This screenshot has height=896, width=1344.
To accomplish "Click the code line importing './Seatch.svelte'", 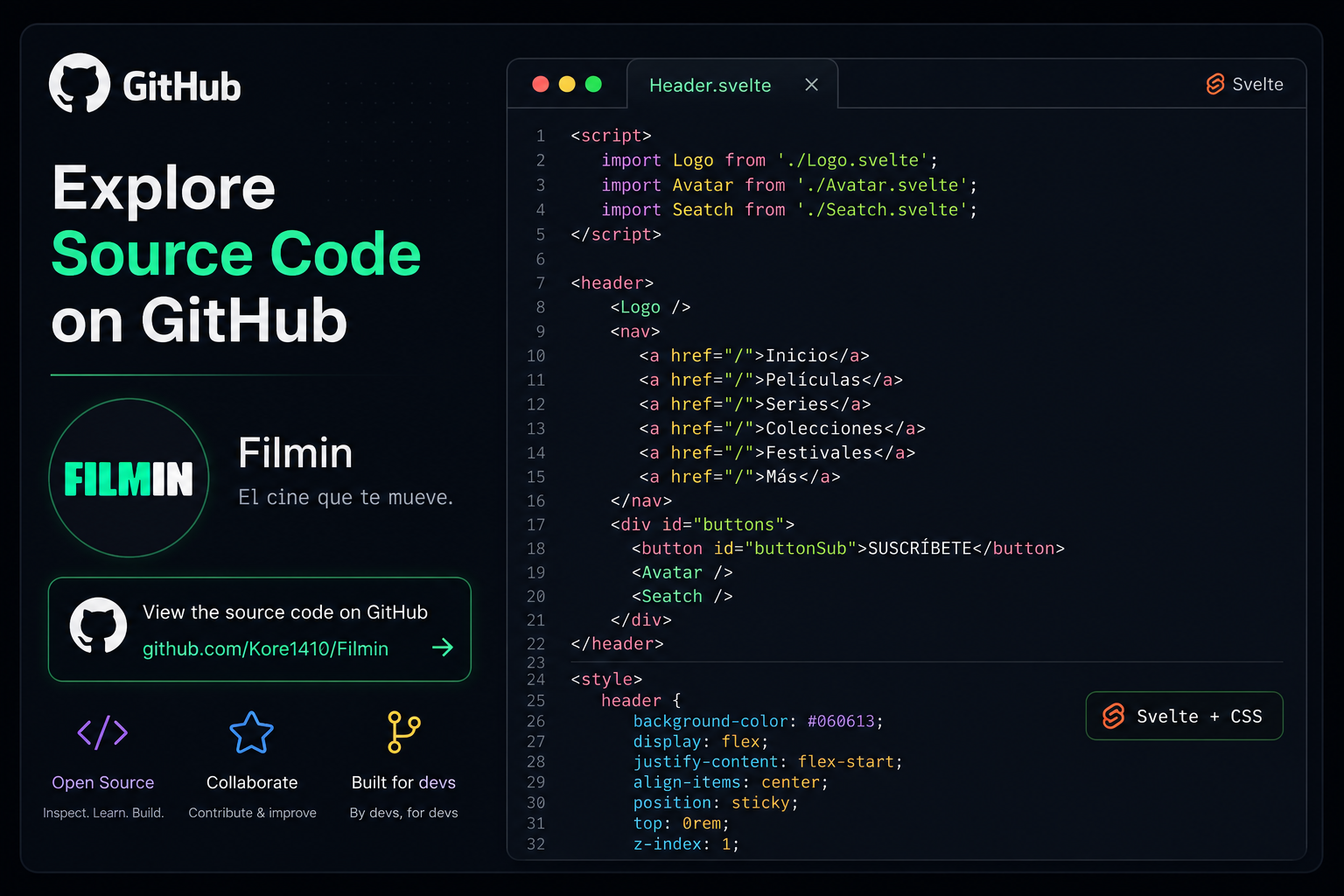I will coord(789,209).
